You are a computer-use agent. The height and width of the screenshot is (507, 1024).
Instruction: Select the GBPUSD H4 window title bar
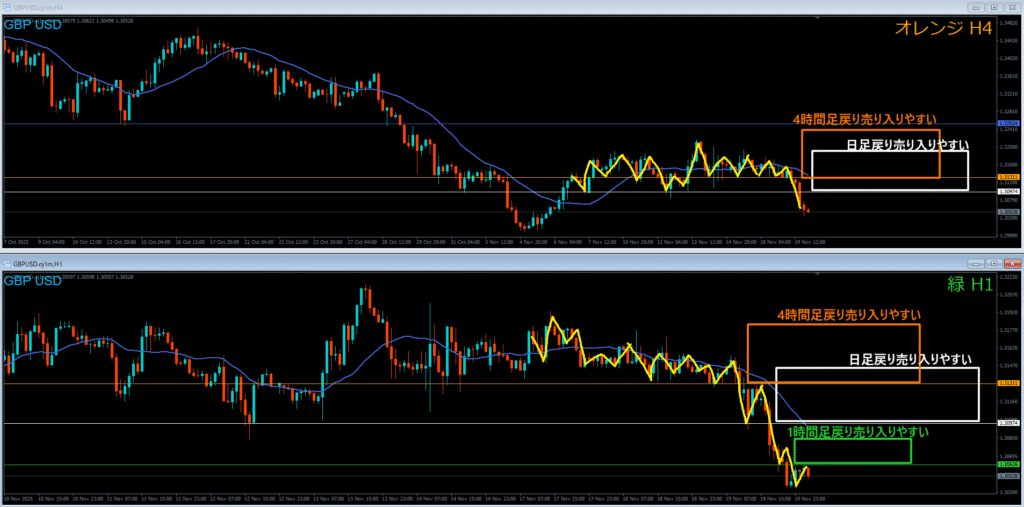point(400,6)
